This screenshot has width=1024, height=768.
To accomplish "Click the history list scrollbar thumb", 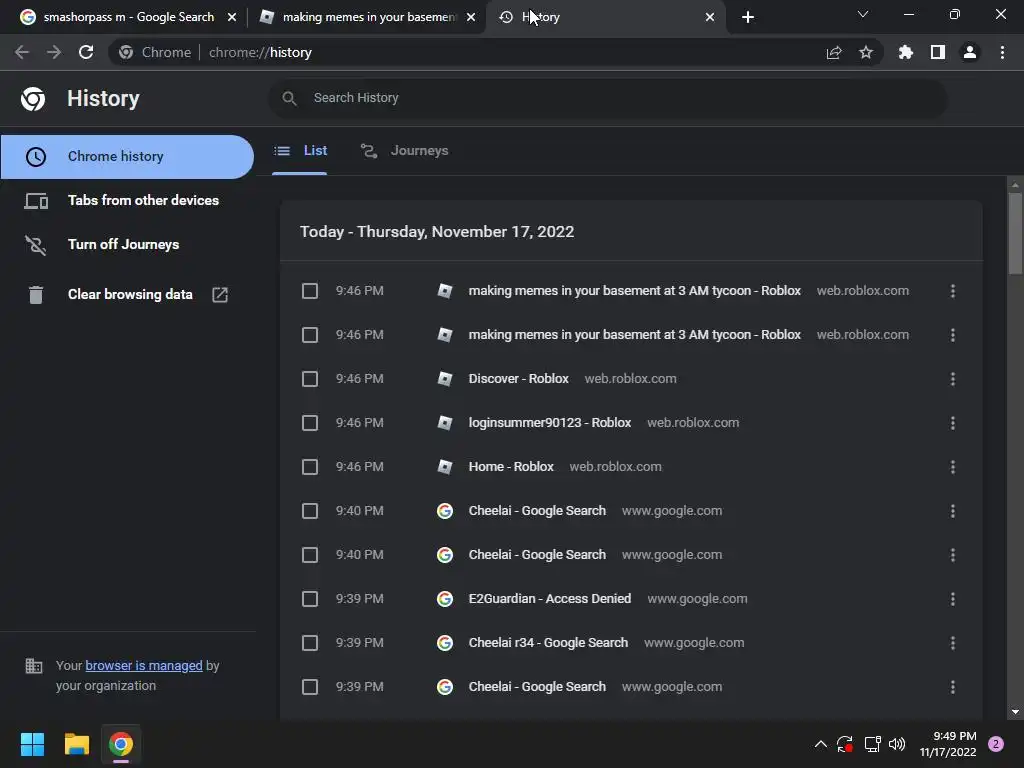I will click(x=1015, y=233).
